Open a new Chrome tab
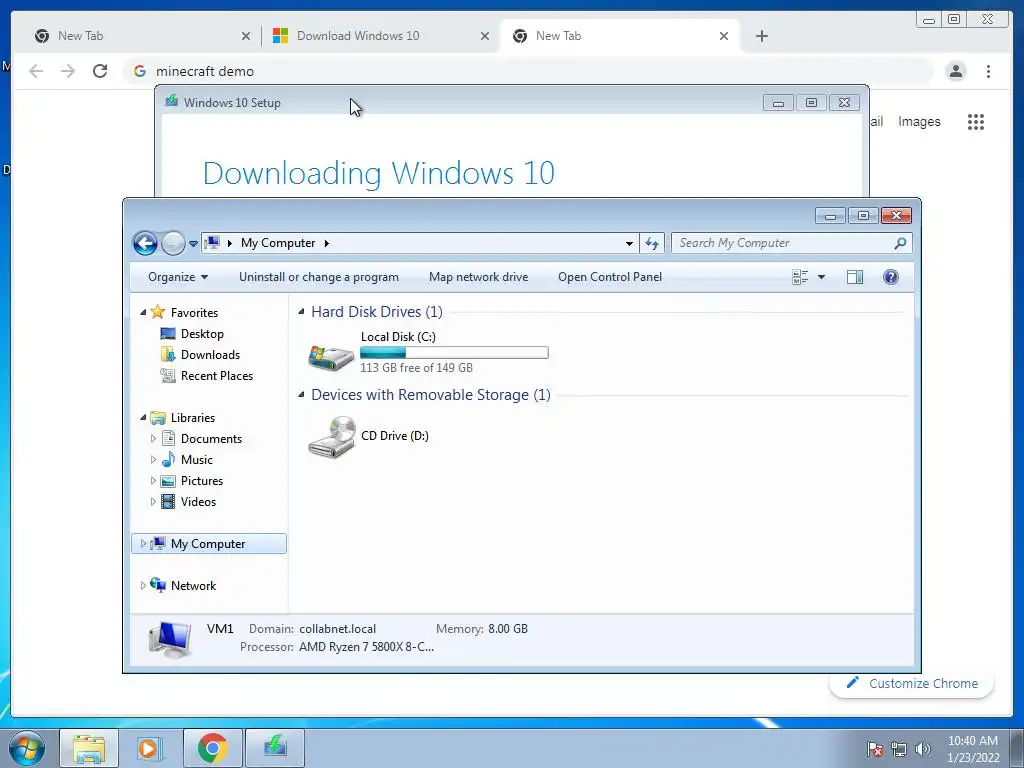Viewport: 1024px width, 768px height. click(x=761, y=36)
